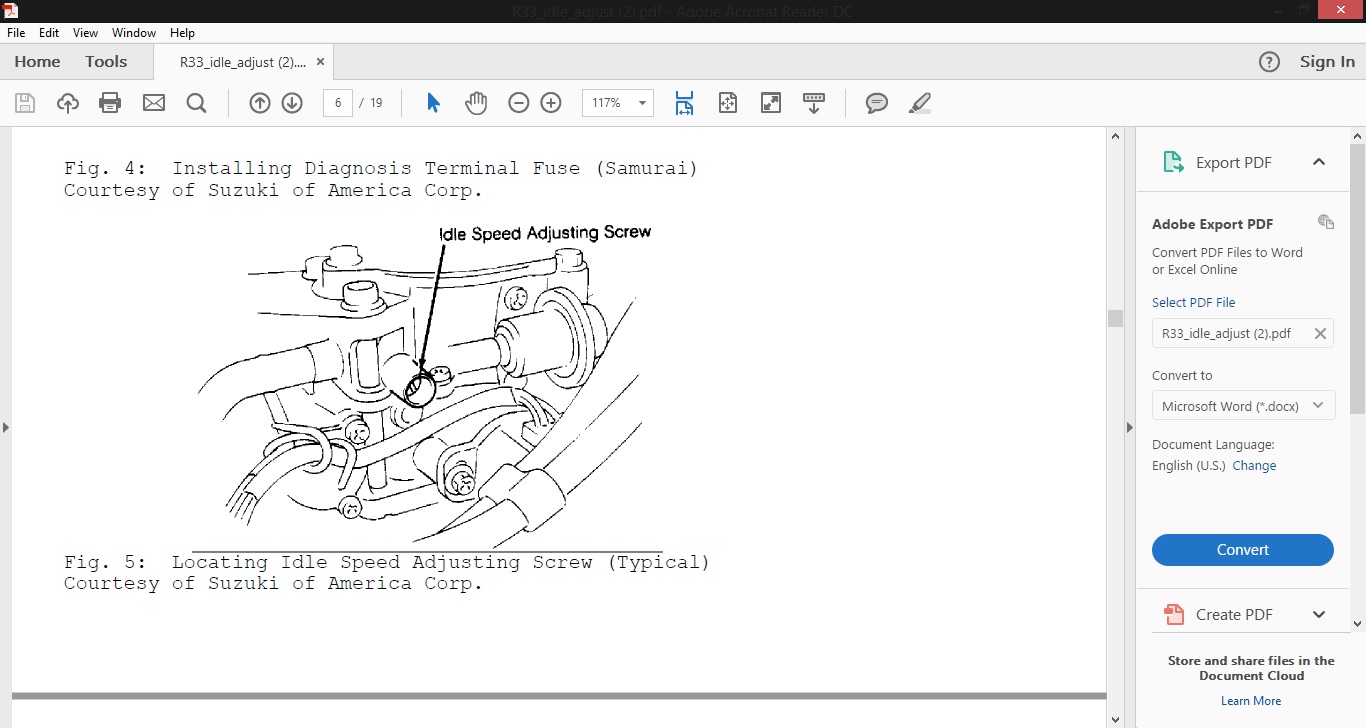Click the Zoom in plus icon
Image resolution: width=1366 pixels, height=728 pixels.
tap(551, 103)
